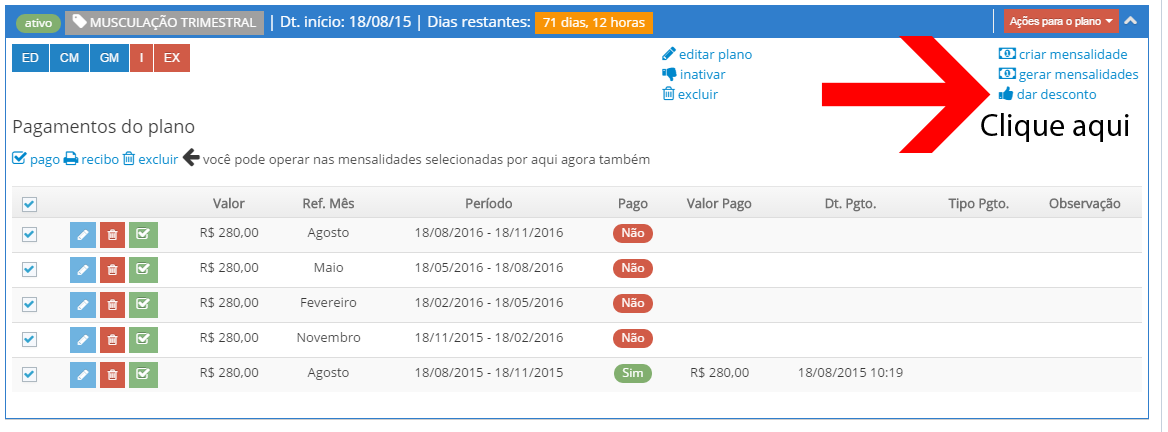Toggle the select-all checkbox in table header
This screenshot has height=432, width=1168.
tap(29, 204)
